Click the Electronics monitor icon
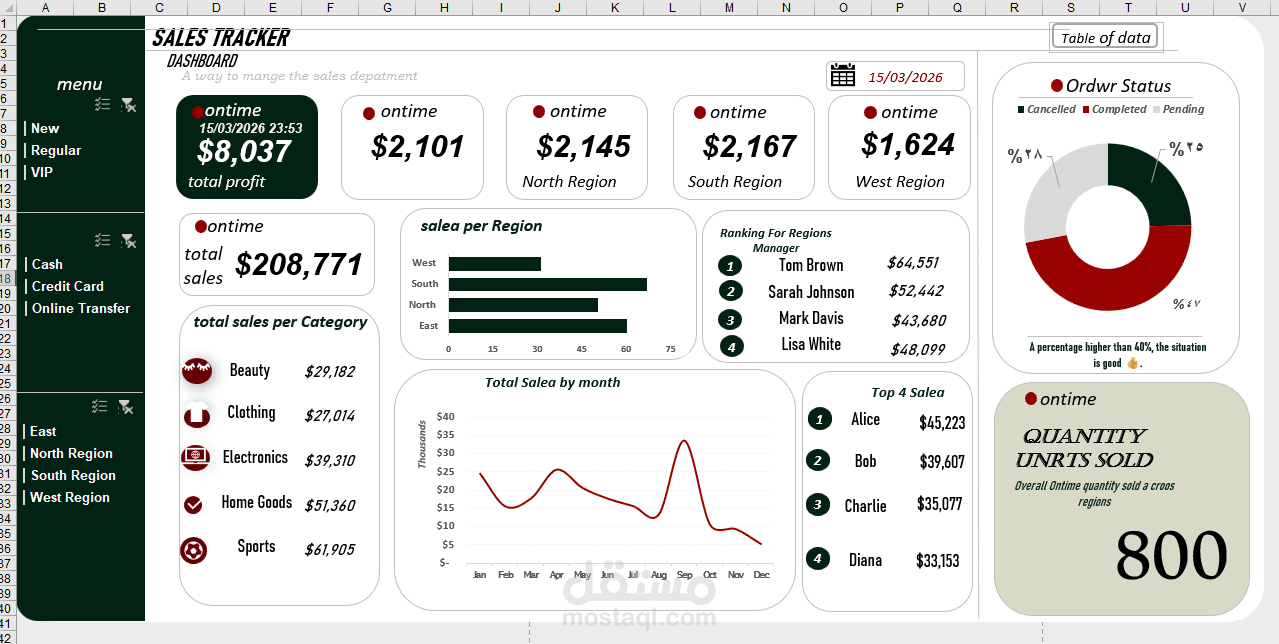Image resolution: width=1279 pixels, height=644 pixels. [196, 457]
